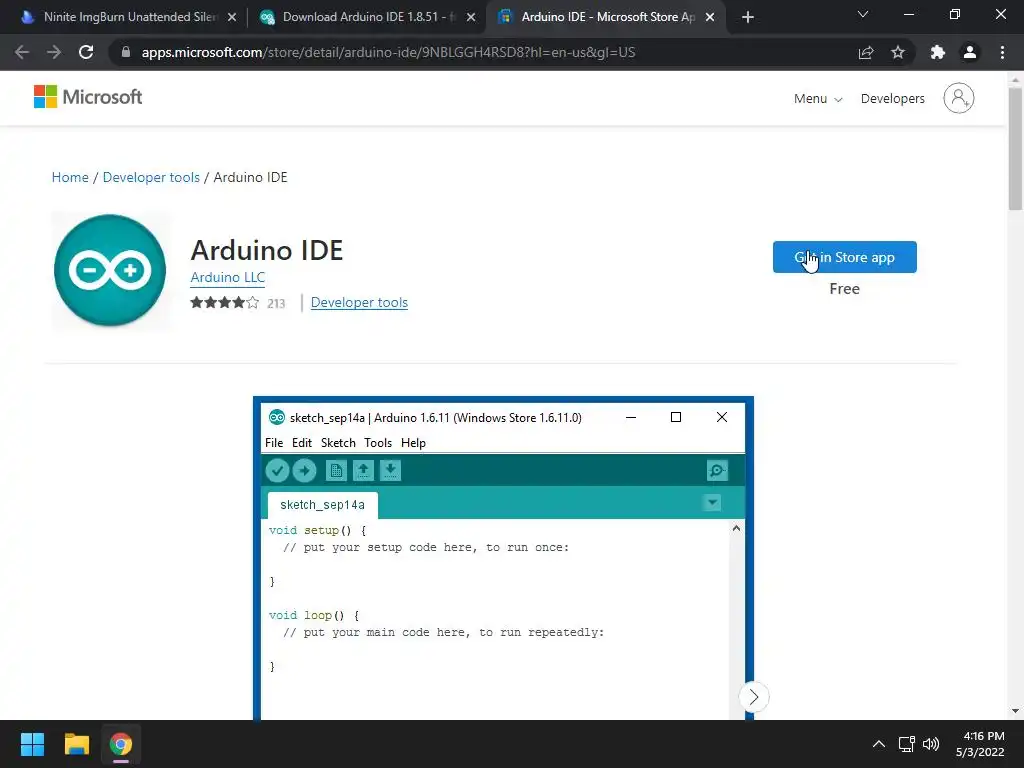Click the browser forward arrow
The height and width of the screenshot is (768, 1024).
tap(54, 52)
